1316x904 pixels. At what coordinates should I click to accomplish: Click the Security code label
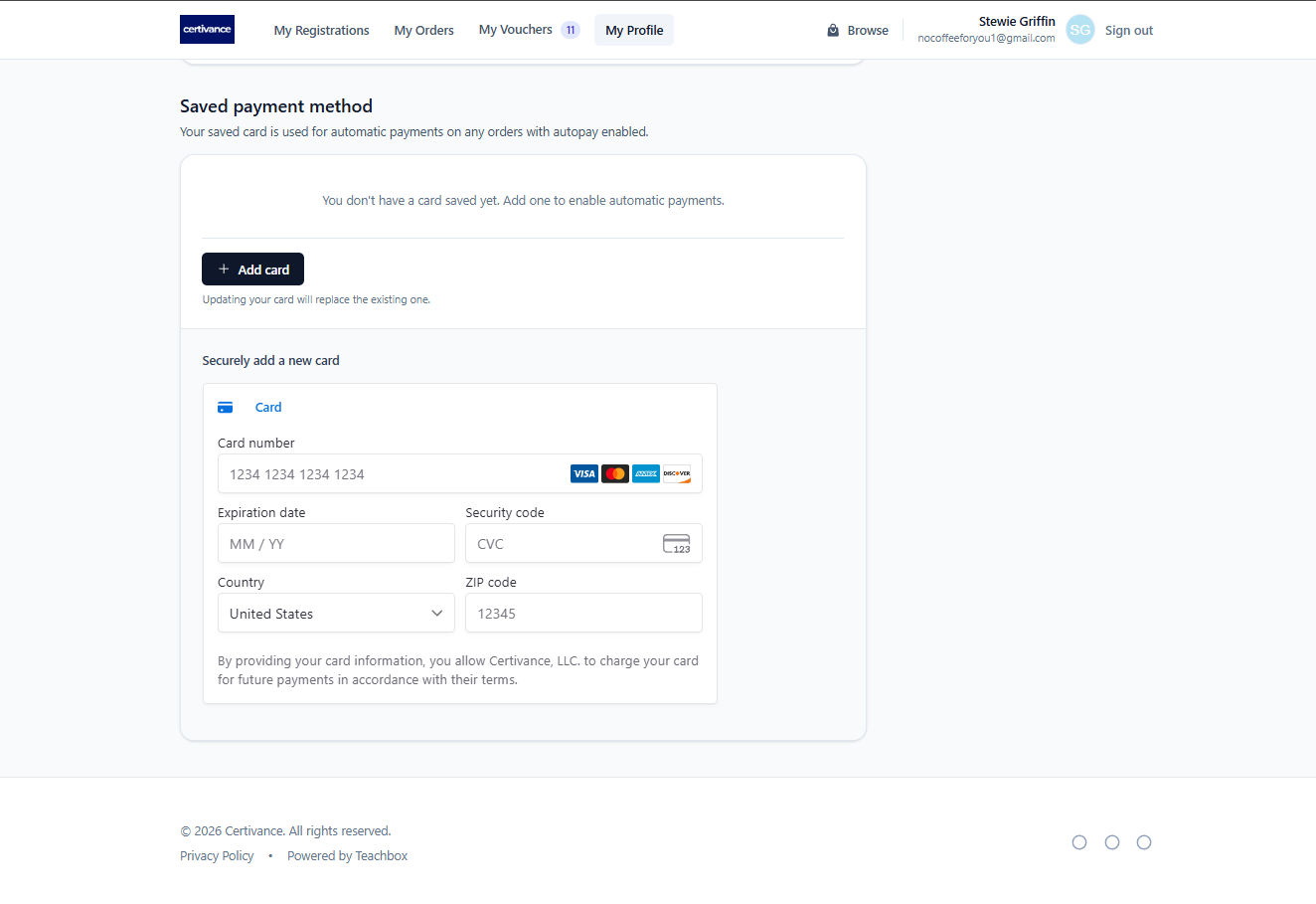505,513
